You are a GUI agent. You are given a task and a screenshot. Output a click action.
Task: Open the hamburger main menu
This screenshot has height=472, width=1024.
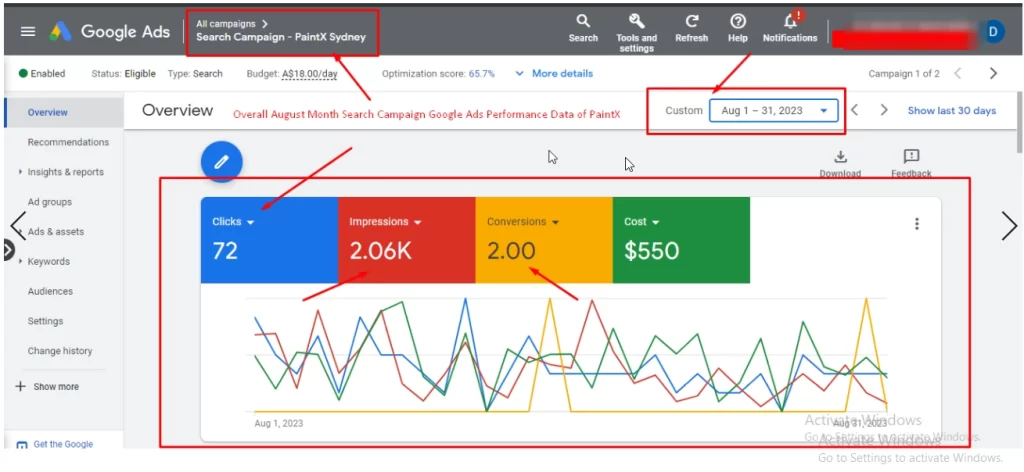28,31
